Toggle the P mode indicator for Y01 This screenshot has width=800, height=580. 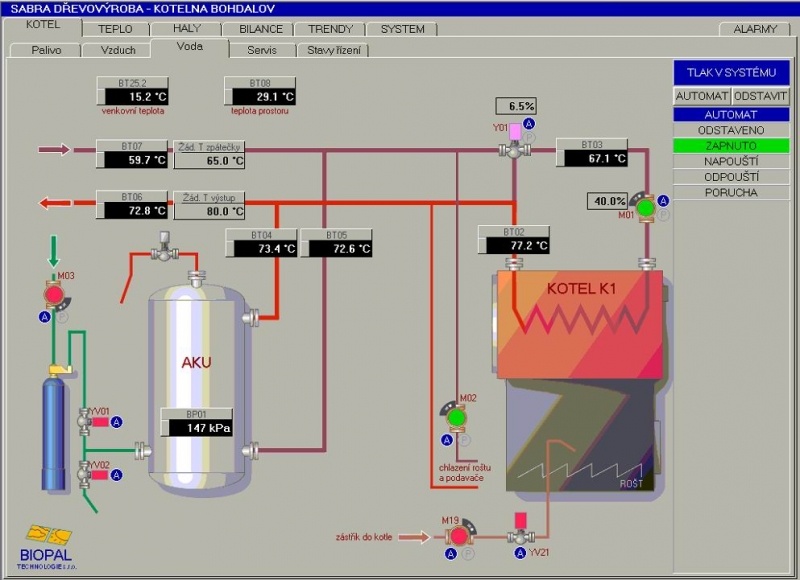[529, 137]
